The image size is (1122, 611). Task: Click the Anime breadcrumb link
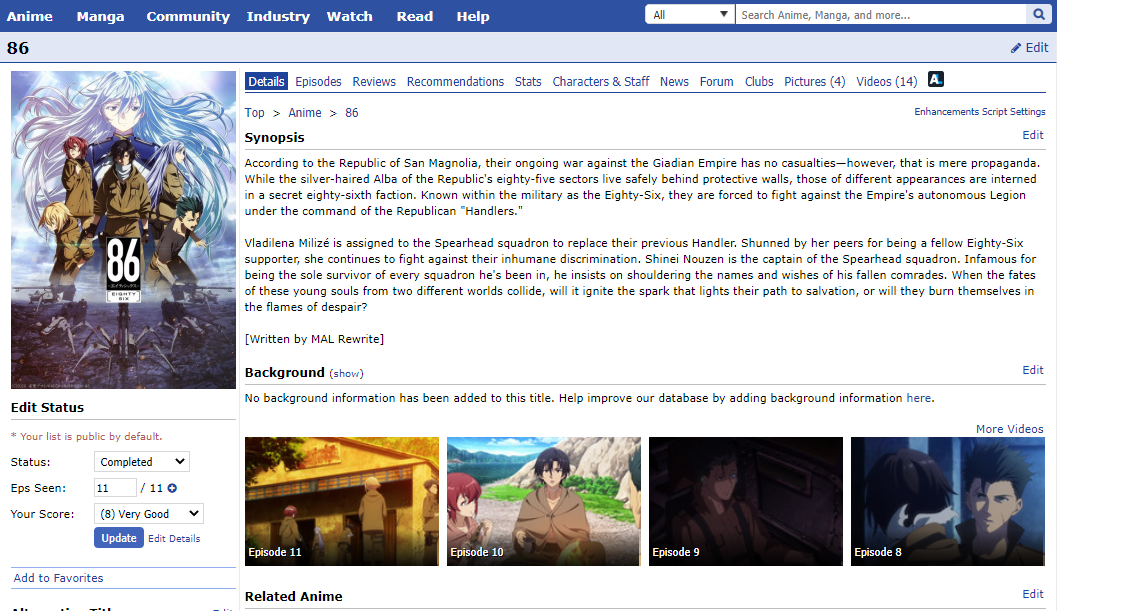click(x=305, y=113)
